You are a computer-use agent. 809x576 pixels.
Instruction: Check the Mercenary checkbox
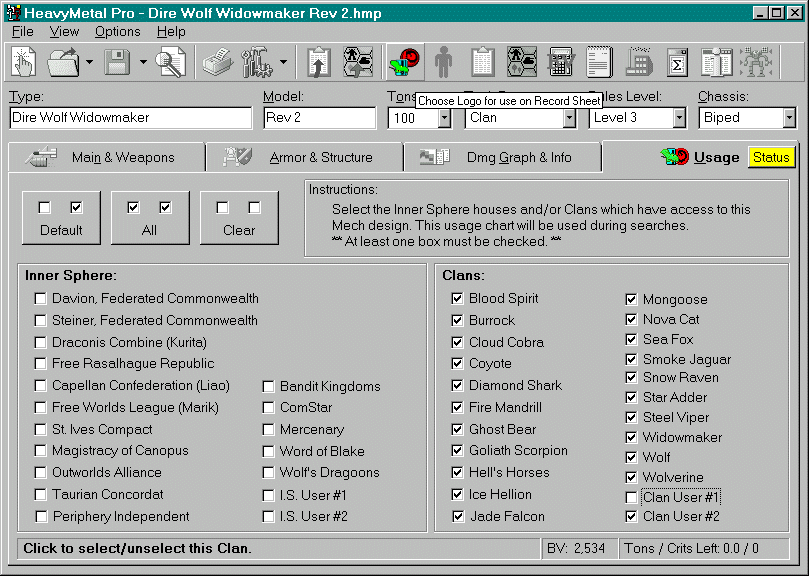click(x=268, y=429)
